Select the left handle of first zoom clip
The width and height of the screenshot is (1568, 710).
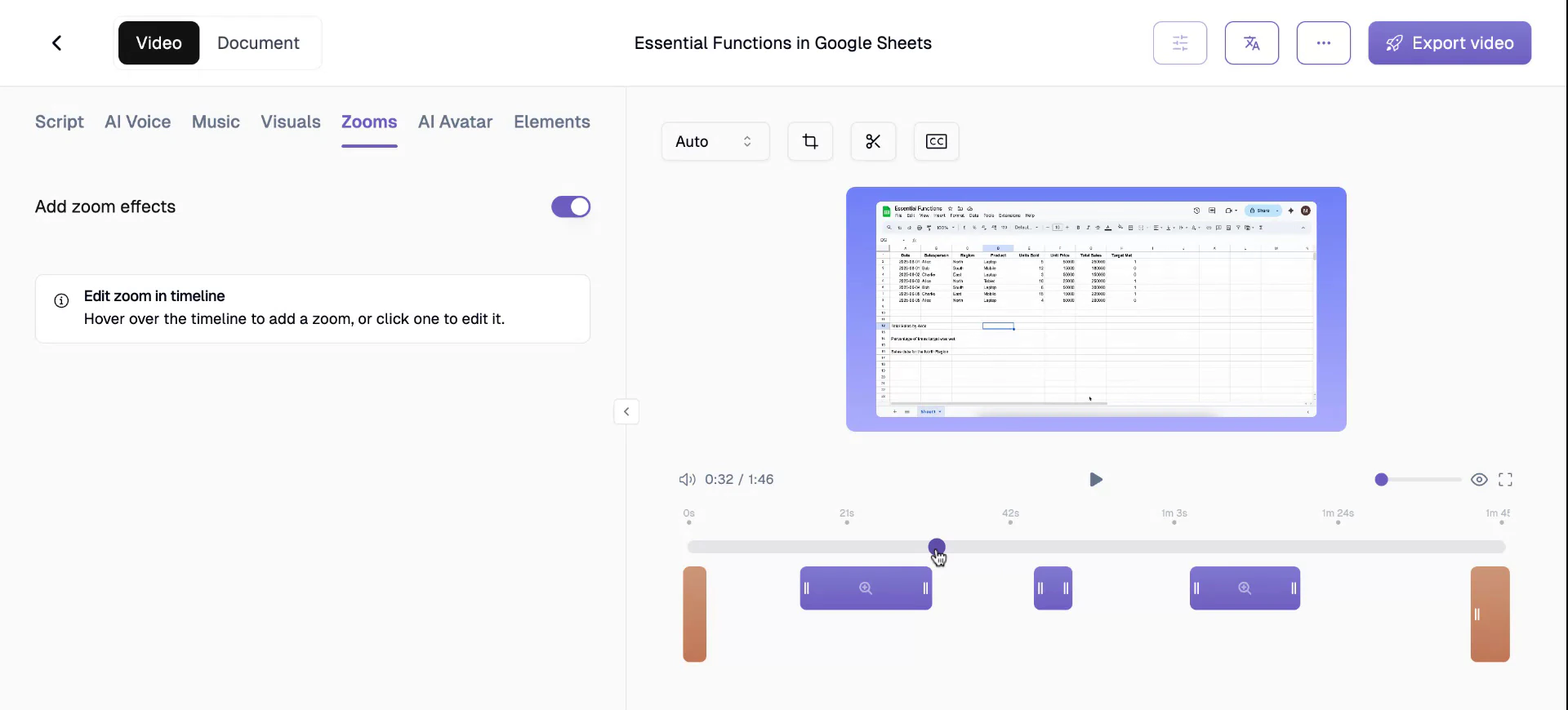(x=806, y=588)
